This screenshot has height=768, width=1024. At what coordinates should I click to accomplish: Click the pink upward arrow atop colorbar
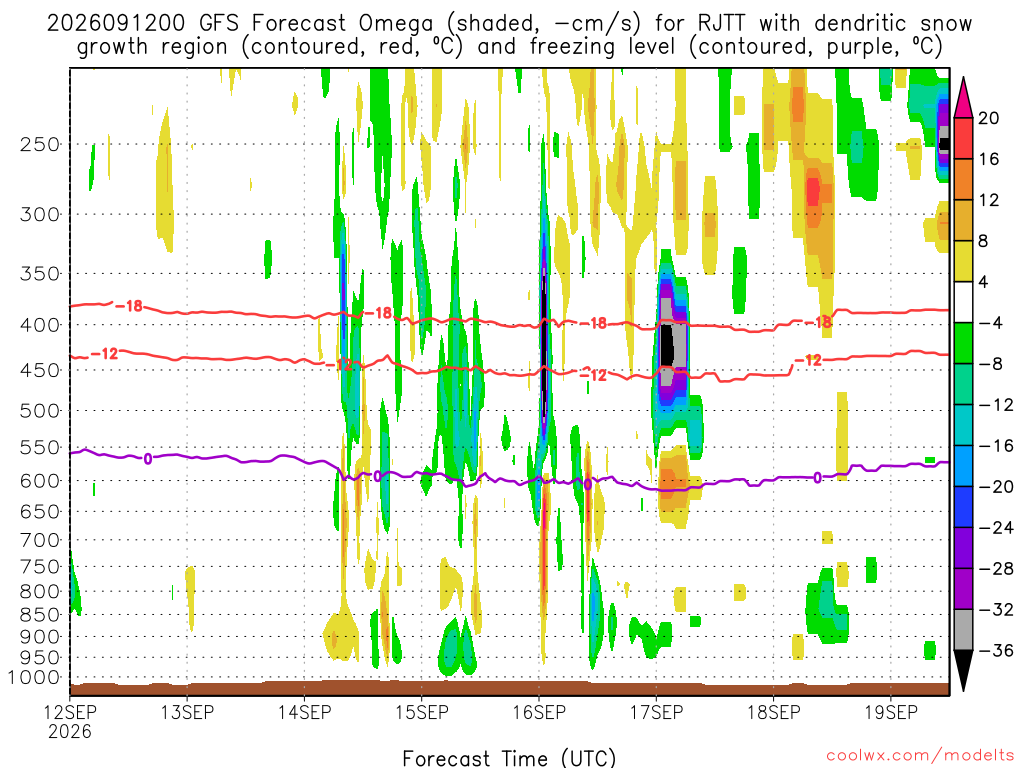[x=963, y=97]
